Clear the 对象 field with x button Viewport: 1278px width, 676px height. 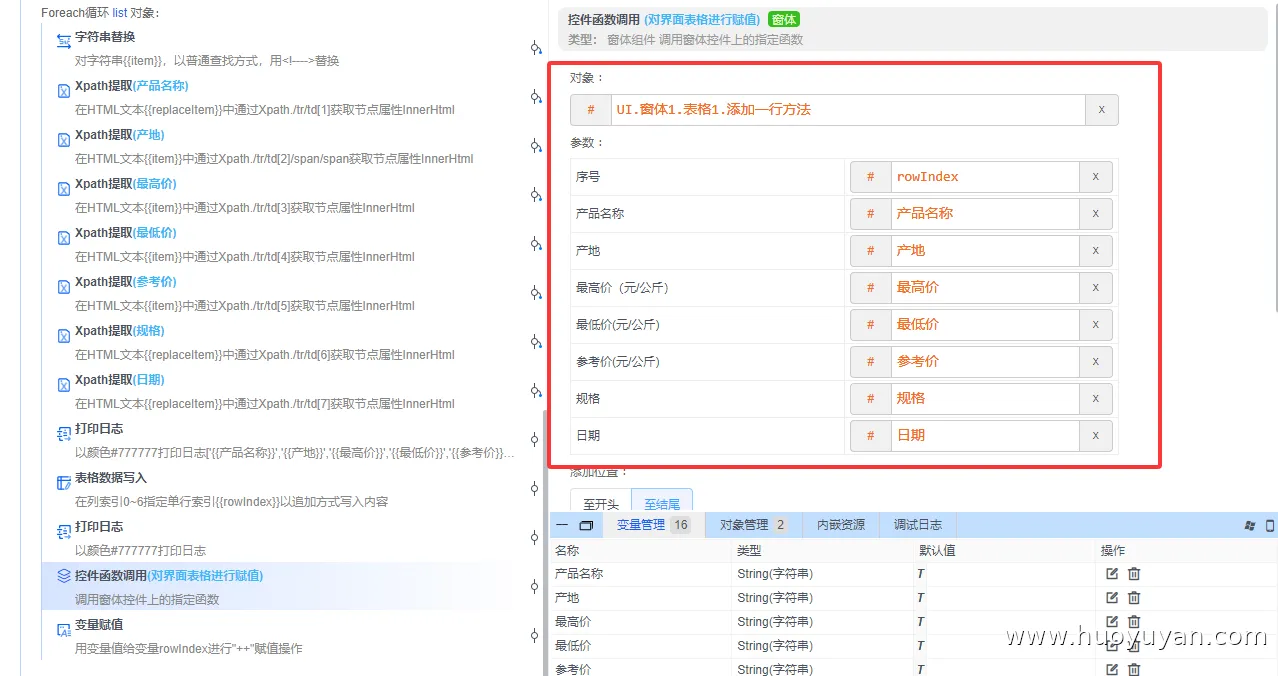[x=1102, y=110]
